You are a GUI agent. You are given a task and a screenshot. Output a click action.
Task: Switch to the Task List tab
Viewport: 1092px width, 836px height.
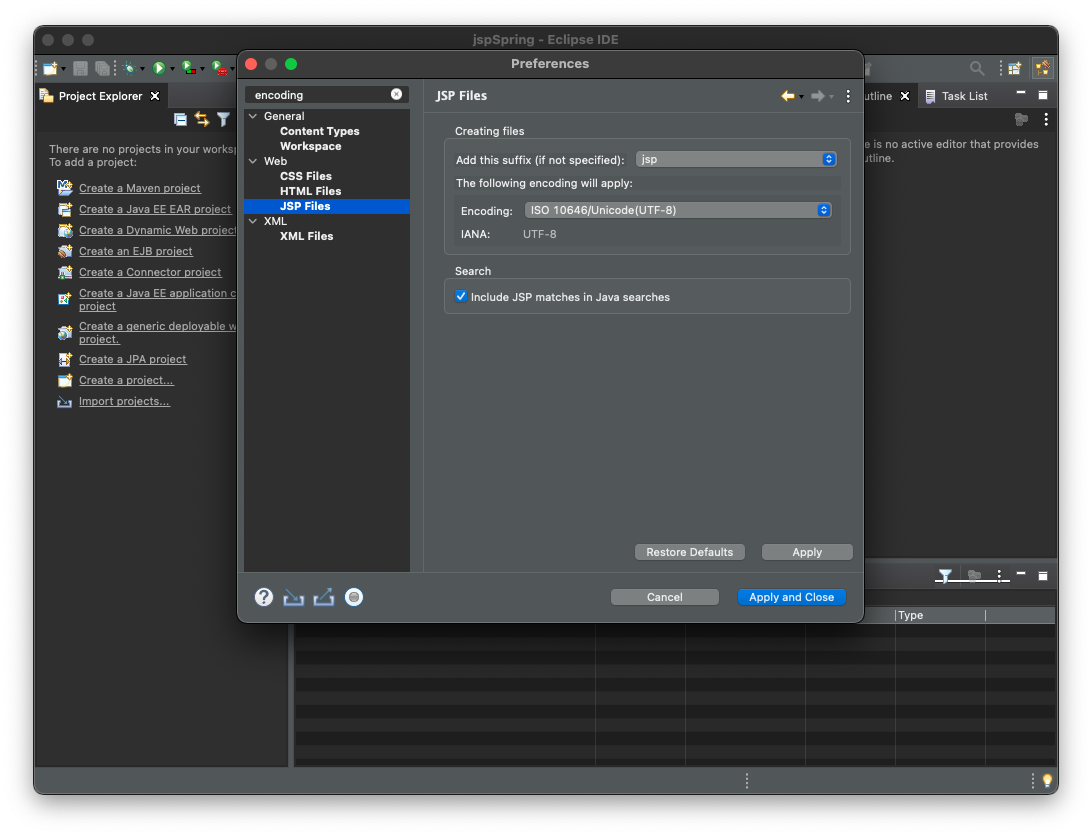[x=956, y=96]
